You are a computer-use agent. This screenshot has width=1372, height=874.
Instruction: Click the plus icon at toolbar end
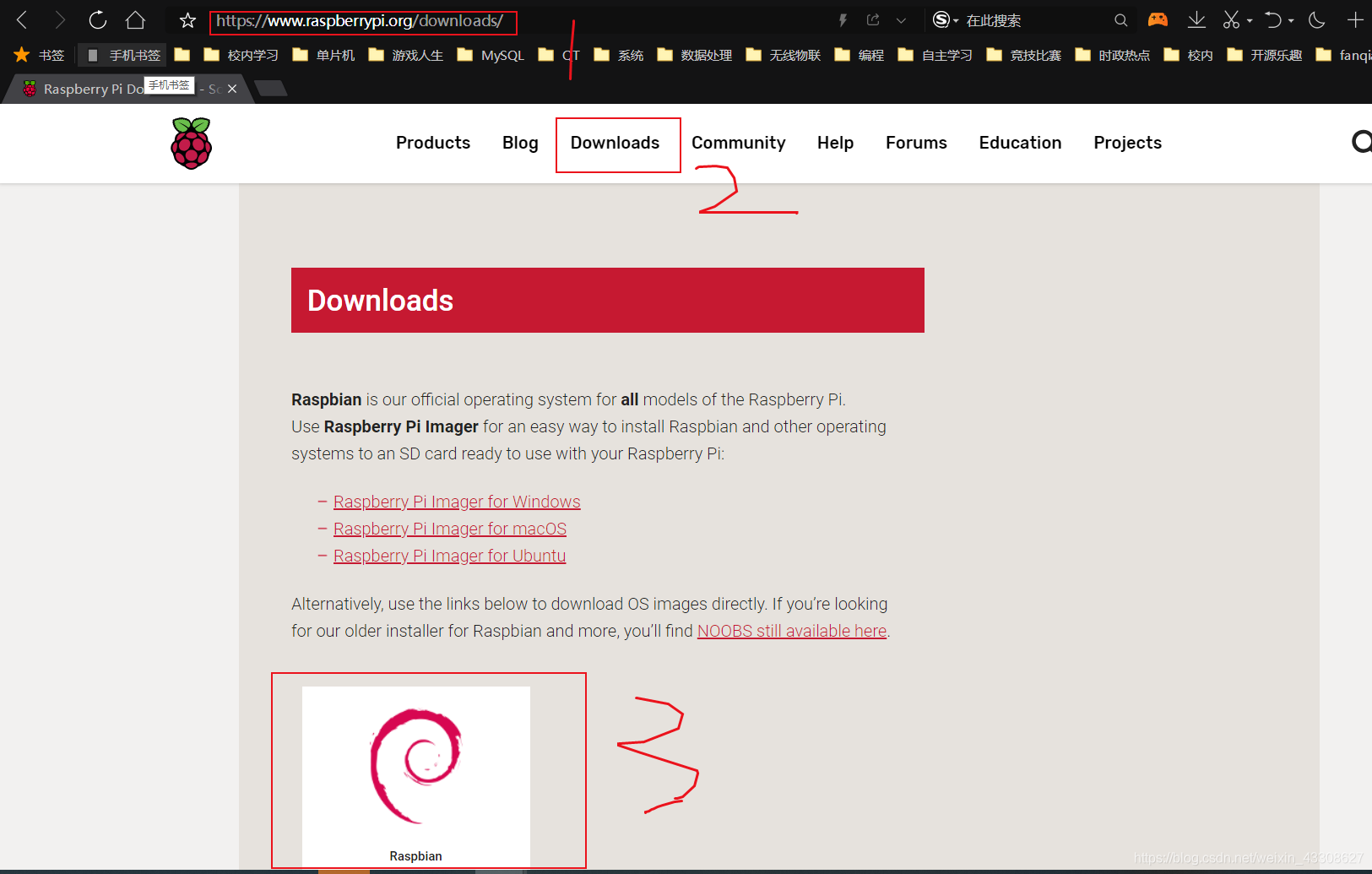(x=1355, y=20)
